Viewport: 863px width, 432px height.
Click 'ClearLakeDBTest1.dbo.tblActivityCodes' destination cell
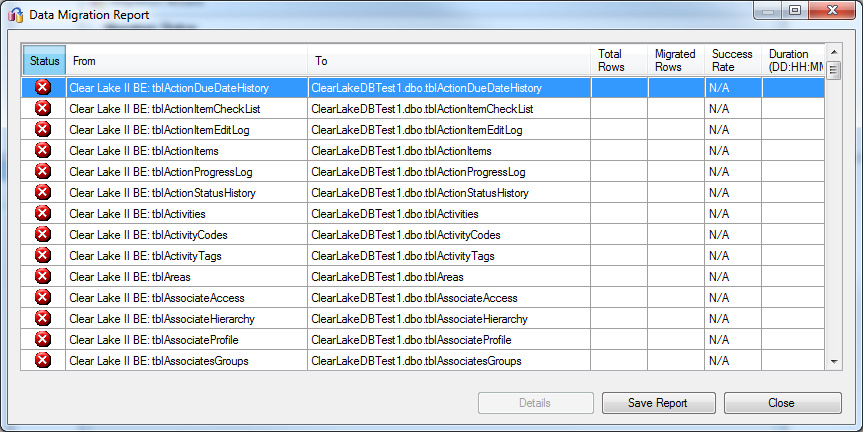449,234
